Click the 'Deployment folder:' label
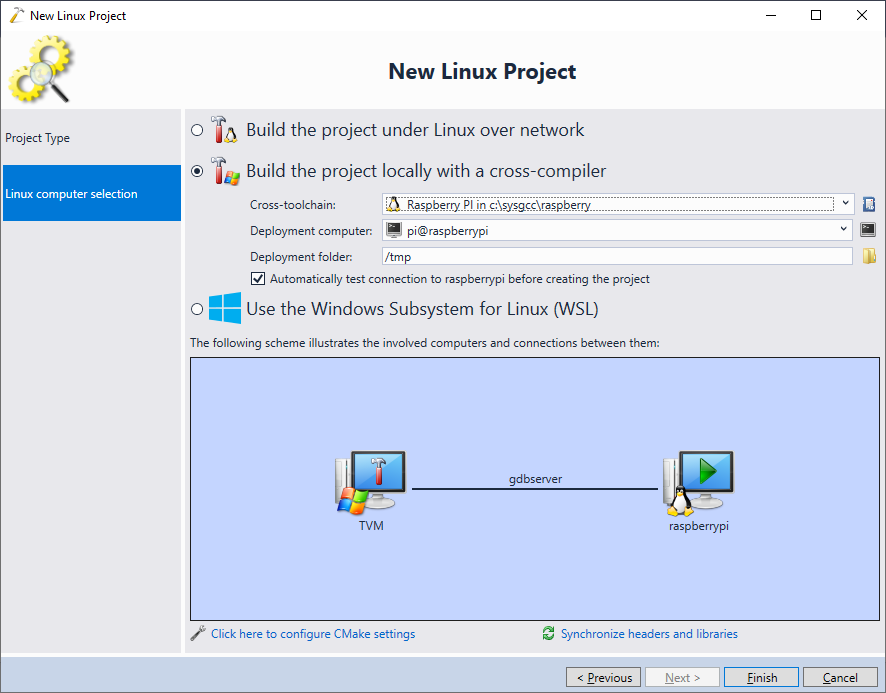Viewport: 886px width, 693px height. coord(301,257)
